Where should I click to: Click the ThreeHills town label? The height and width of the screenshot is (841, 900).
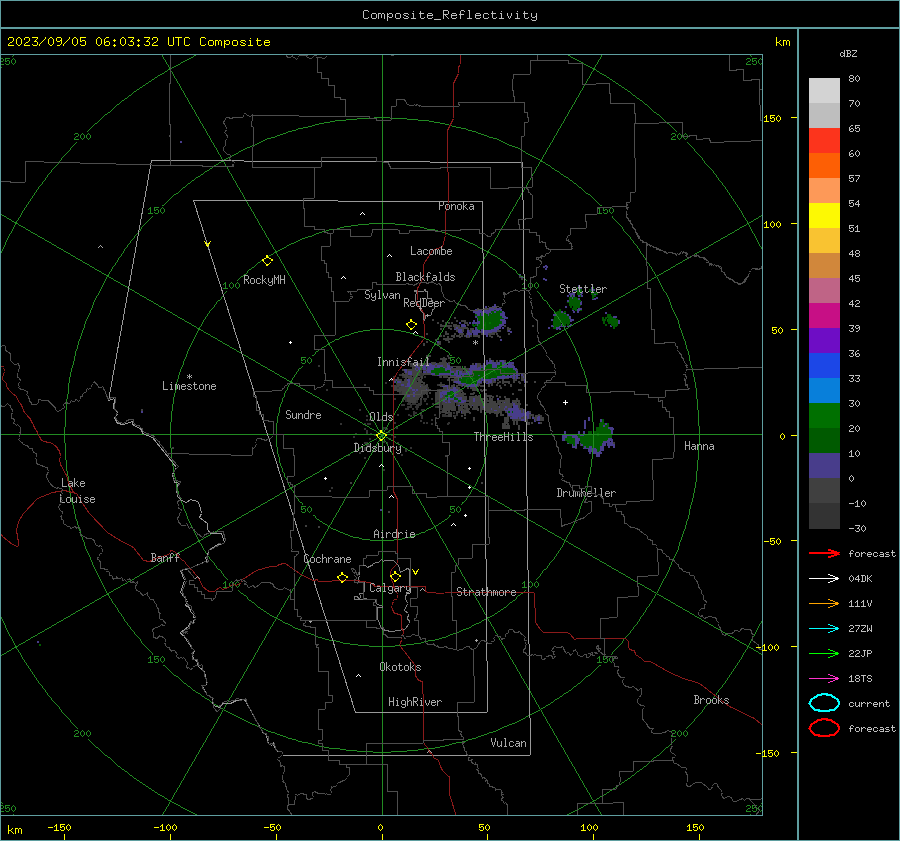(503, 437)
